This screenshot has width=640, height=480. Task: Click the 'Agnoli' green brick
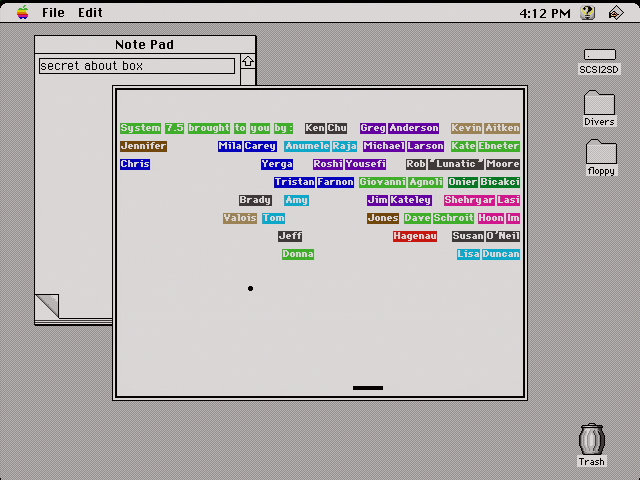[425, 182]
